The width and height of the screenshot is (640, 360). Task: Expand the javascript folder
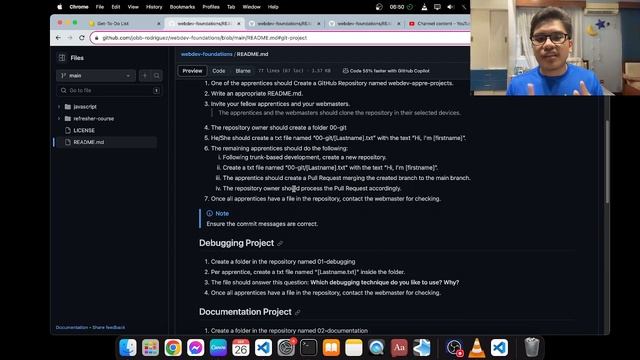tap(59, 107)
